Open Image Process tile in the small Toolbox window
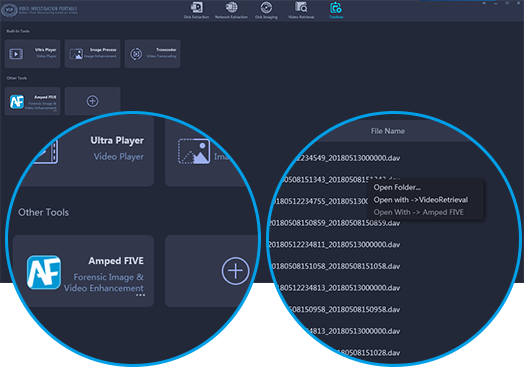Viewport: 524px width, 368px height. coord(93,53)
